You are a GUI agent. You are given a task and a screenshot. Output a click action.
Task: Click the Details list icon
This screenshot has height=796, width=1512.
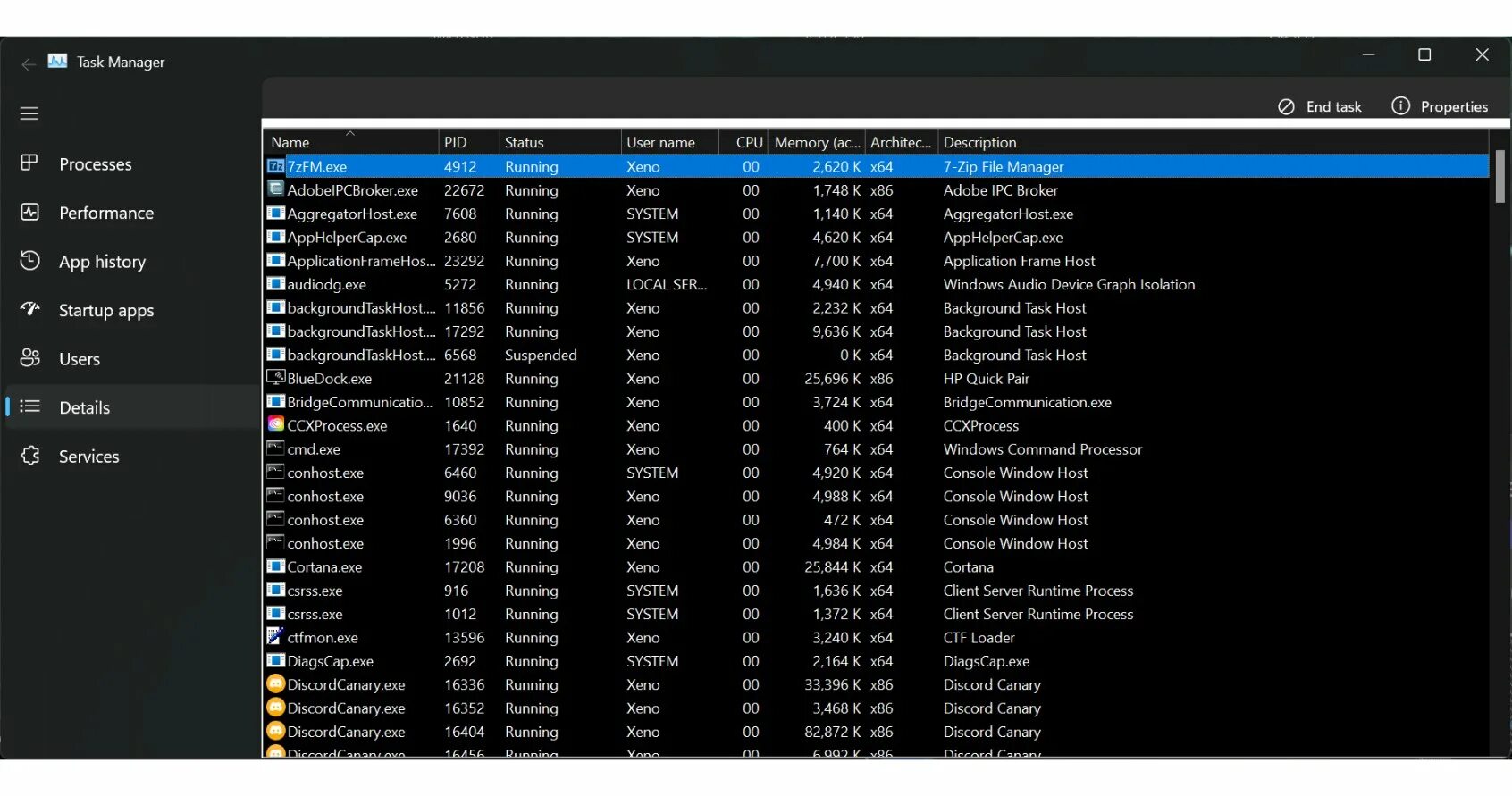[30, 406]
